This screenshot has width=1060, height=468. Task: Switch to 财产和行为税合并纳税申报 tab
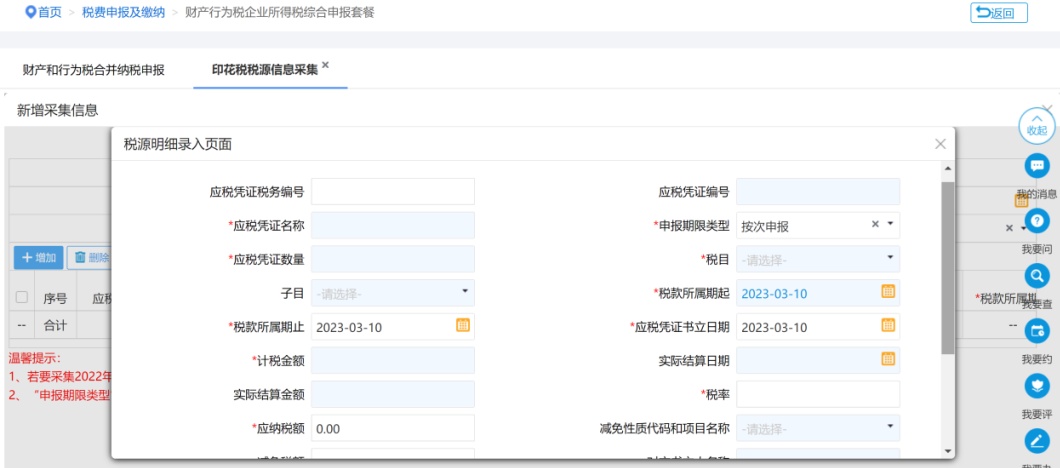tap(94, 70)
